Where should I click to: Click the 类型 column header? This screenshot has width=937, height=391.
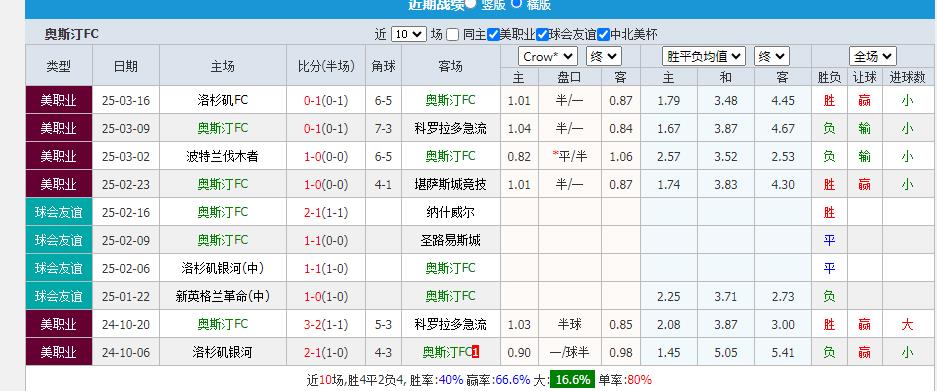tap(59, 66)
